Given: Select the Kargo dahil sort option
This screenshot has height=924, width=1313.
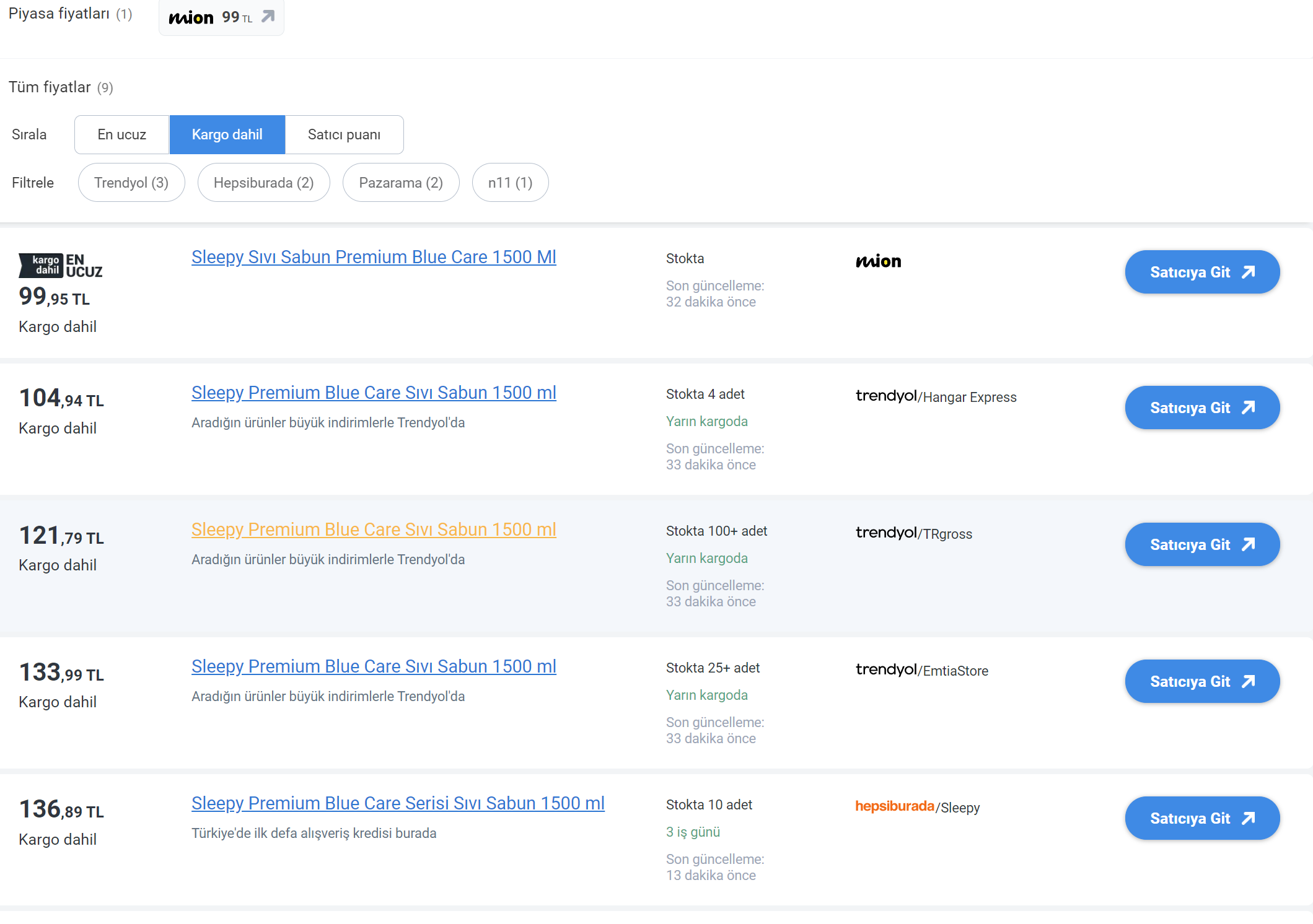Looking at the screenshot, I should point(227,134).
